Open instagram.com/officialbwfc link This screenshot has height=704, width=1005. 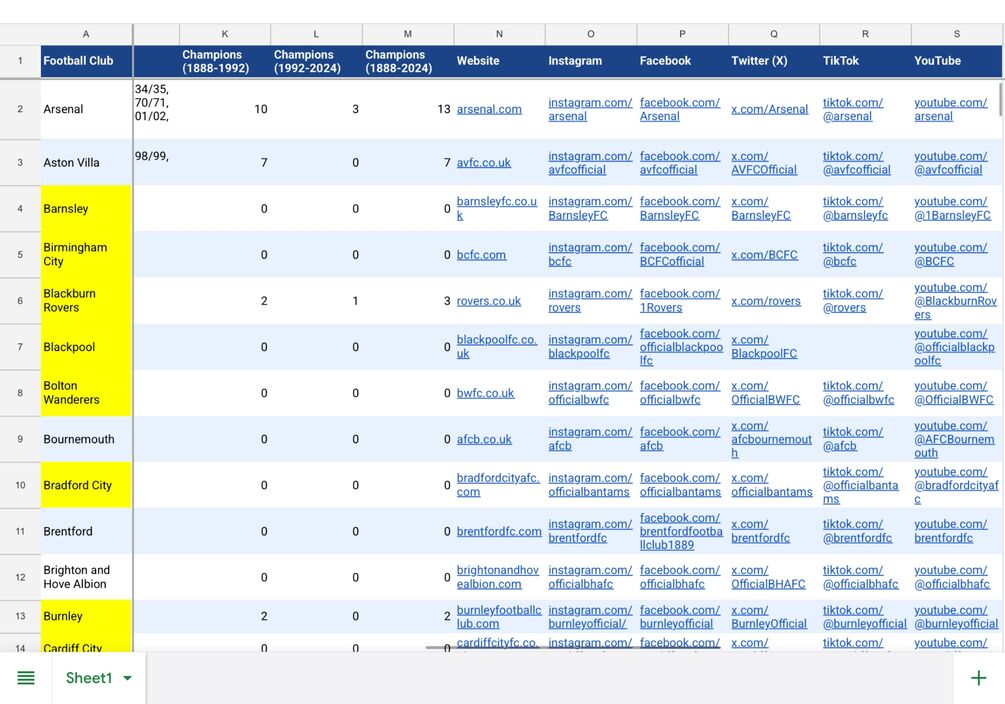pyautogui.click(x=590, y=393)
